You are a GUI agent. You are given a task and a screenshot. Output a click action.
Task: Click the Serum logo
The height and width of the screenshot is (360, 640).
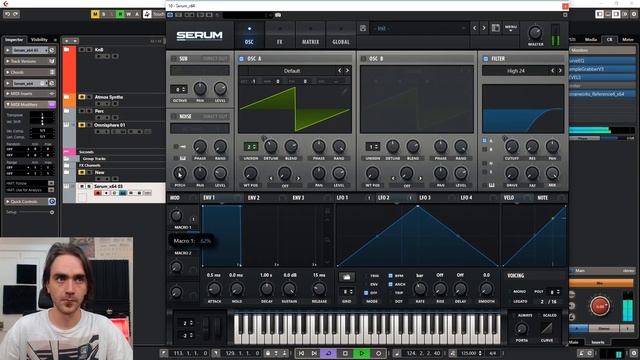(x=199, y=36)
